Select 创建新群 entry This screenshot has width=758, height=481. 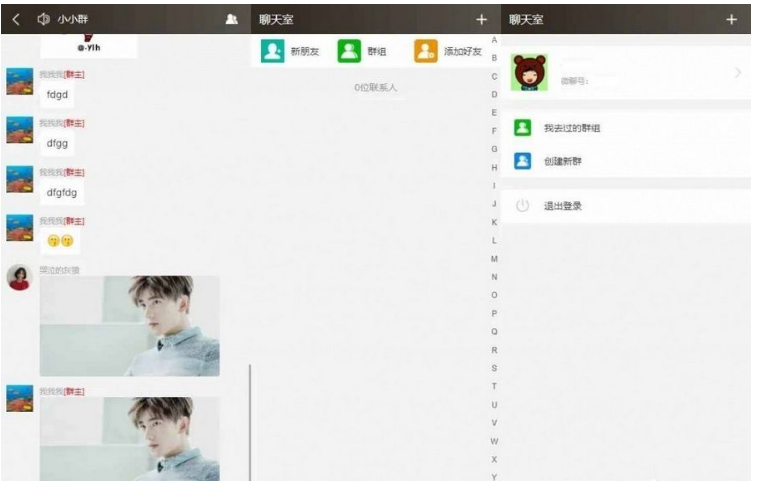coord(627,161)
